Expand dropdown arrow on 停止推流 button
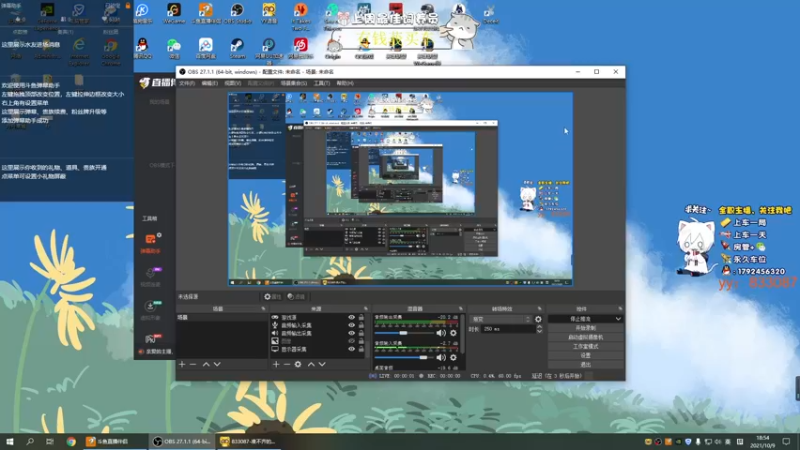Image resolution: width=800 pixels, height=450 pixels. pos(618,319)
